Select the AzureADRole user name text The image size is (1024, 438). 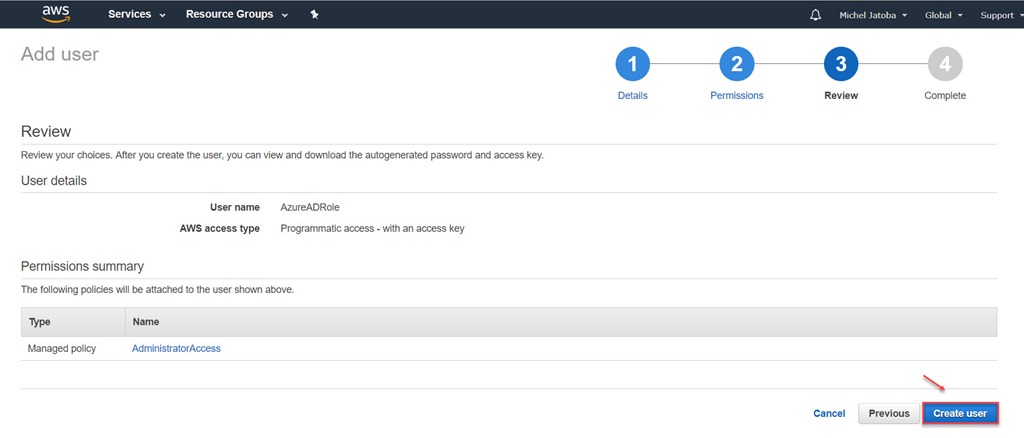tap(310, 207)
